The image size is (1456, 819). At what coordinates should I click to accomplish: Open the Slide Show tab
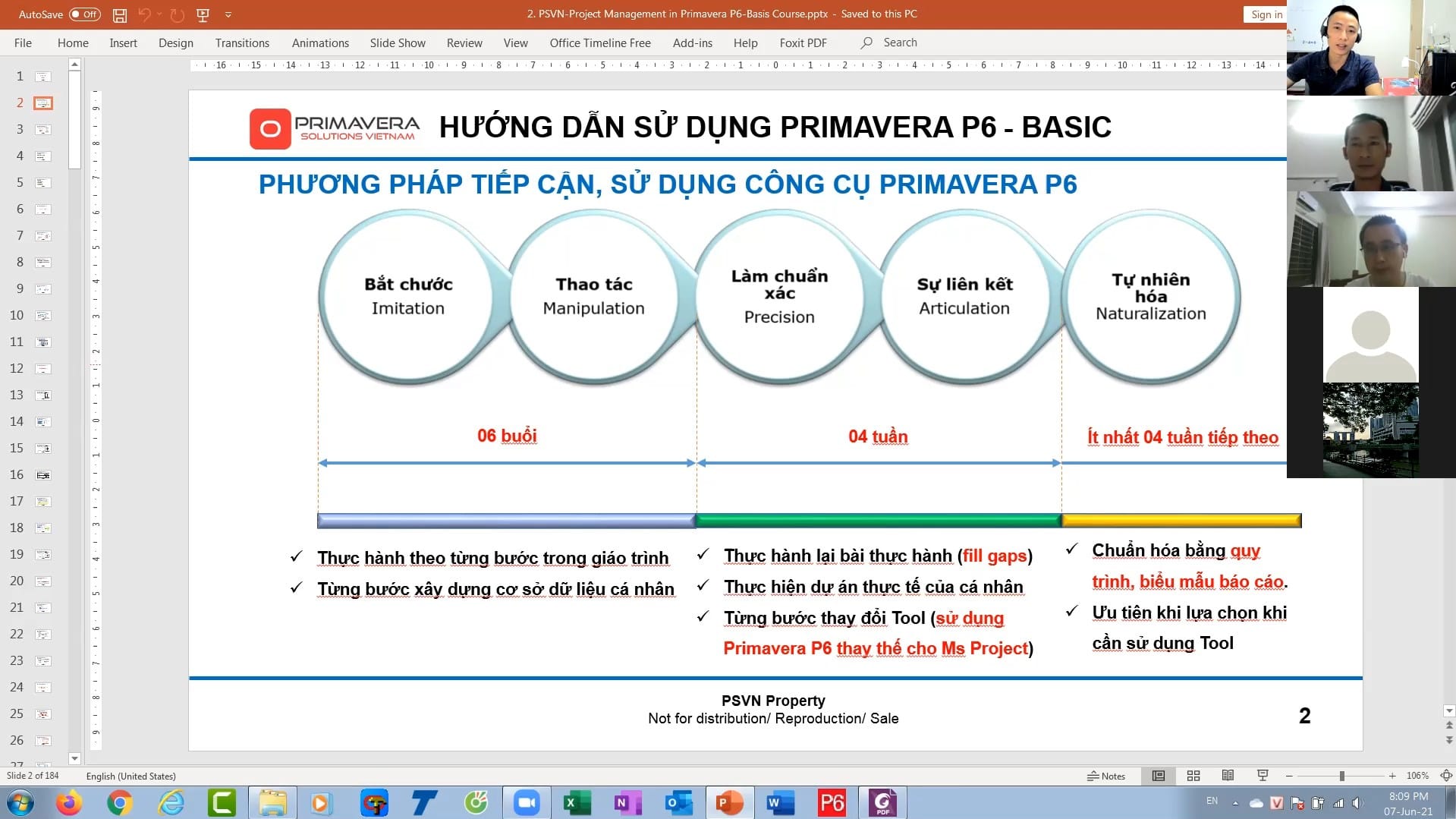[398, 43]
